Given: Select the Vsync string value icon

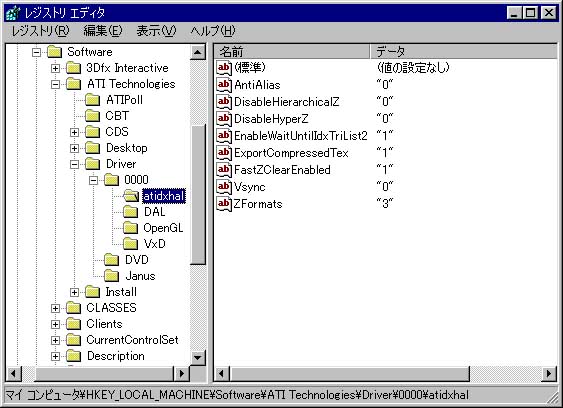Looking at the screenshot, I should pos(224,187).
